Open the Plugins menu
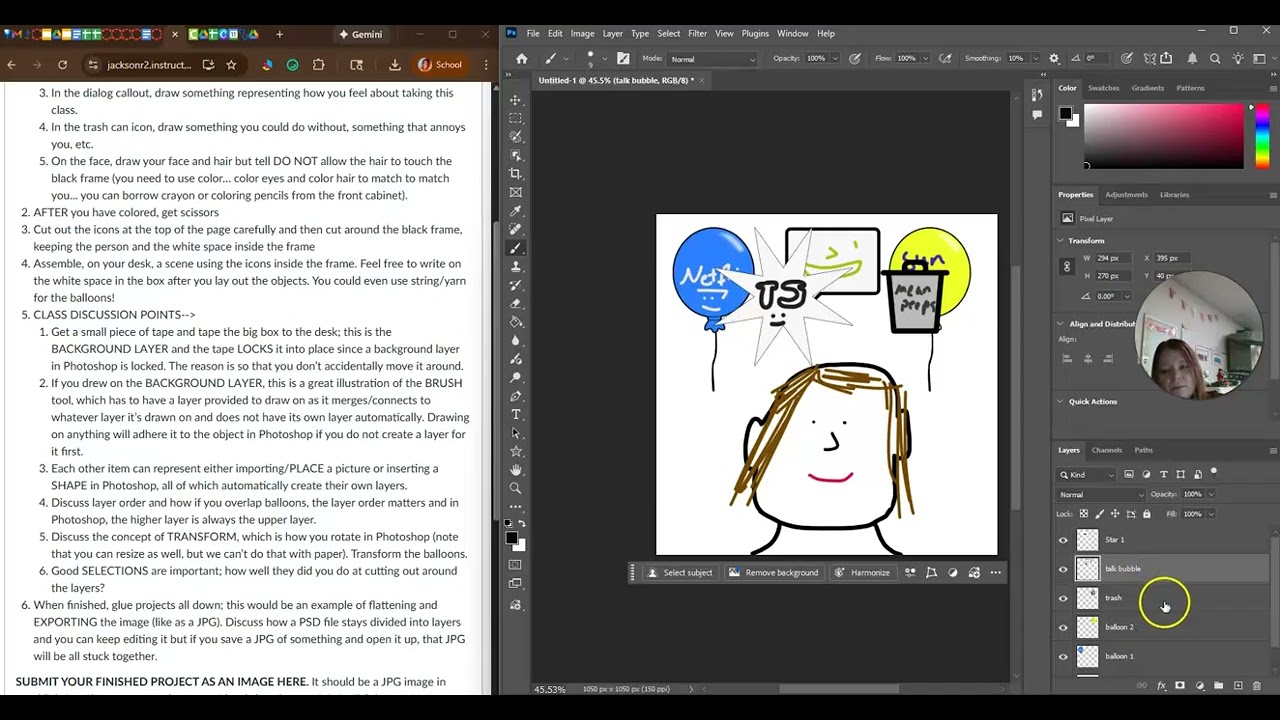The height and width of the screenshot is (720, 1280). pyautogui.click(x=755, y=33)
